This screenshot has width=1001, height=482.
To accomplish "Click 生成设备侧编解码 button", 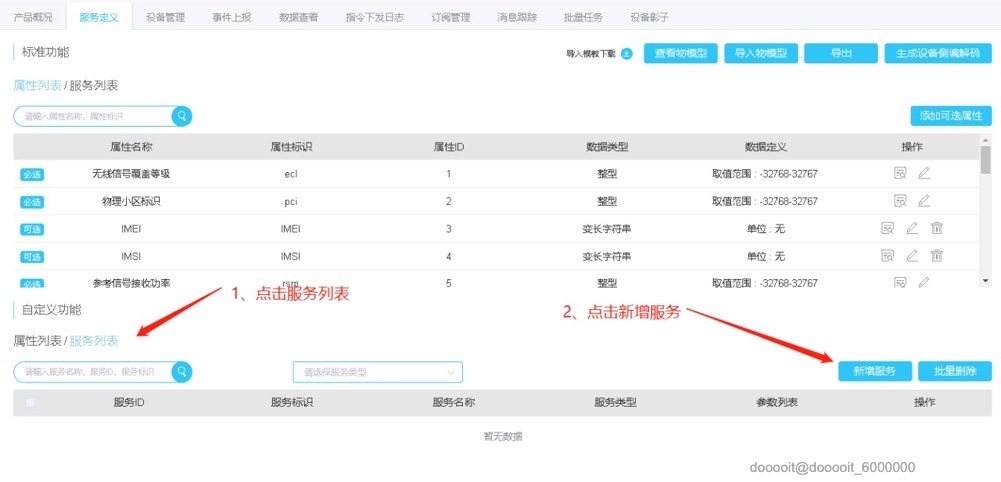I will coord(938,54).
